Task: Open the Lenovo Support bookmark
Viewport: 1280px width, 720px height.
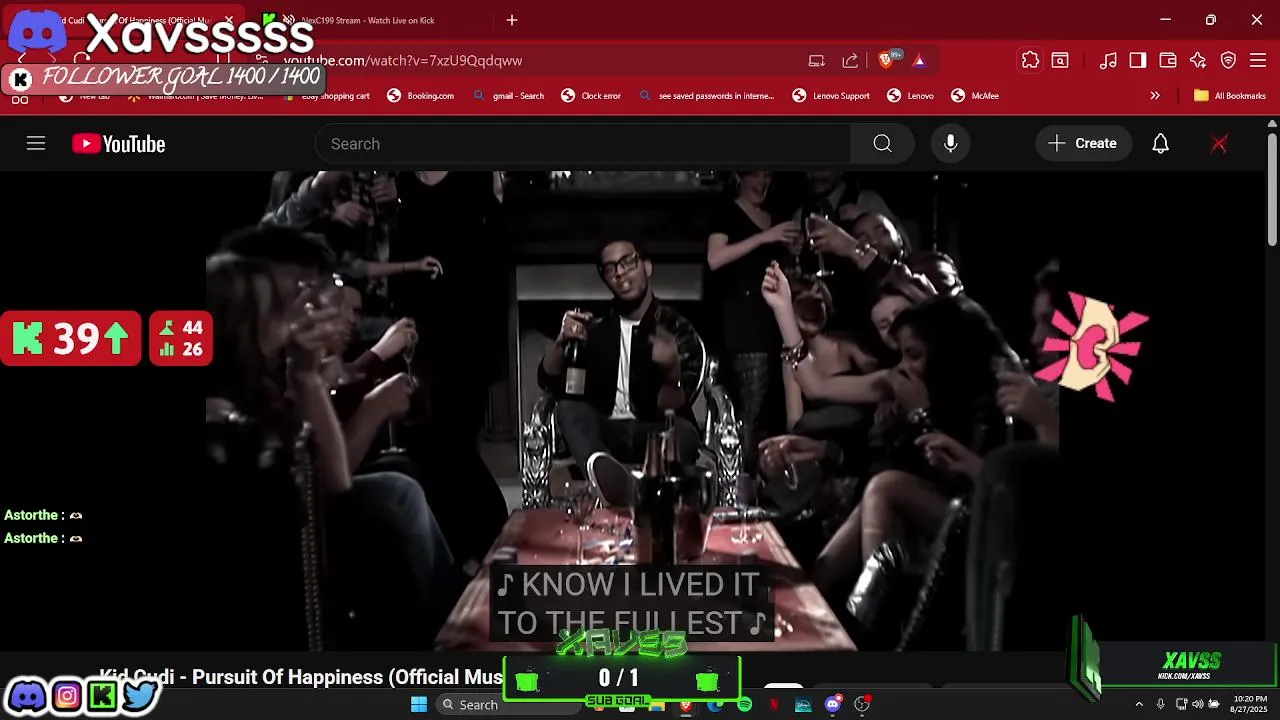Action: click(831, 96)
